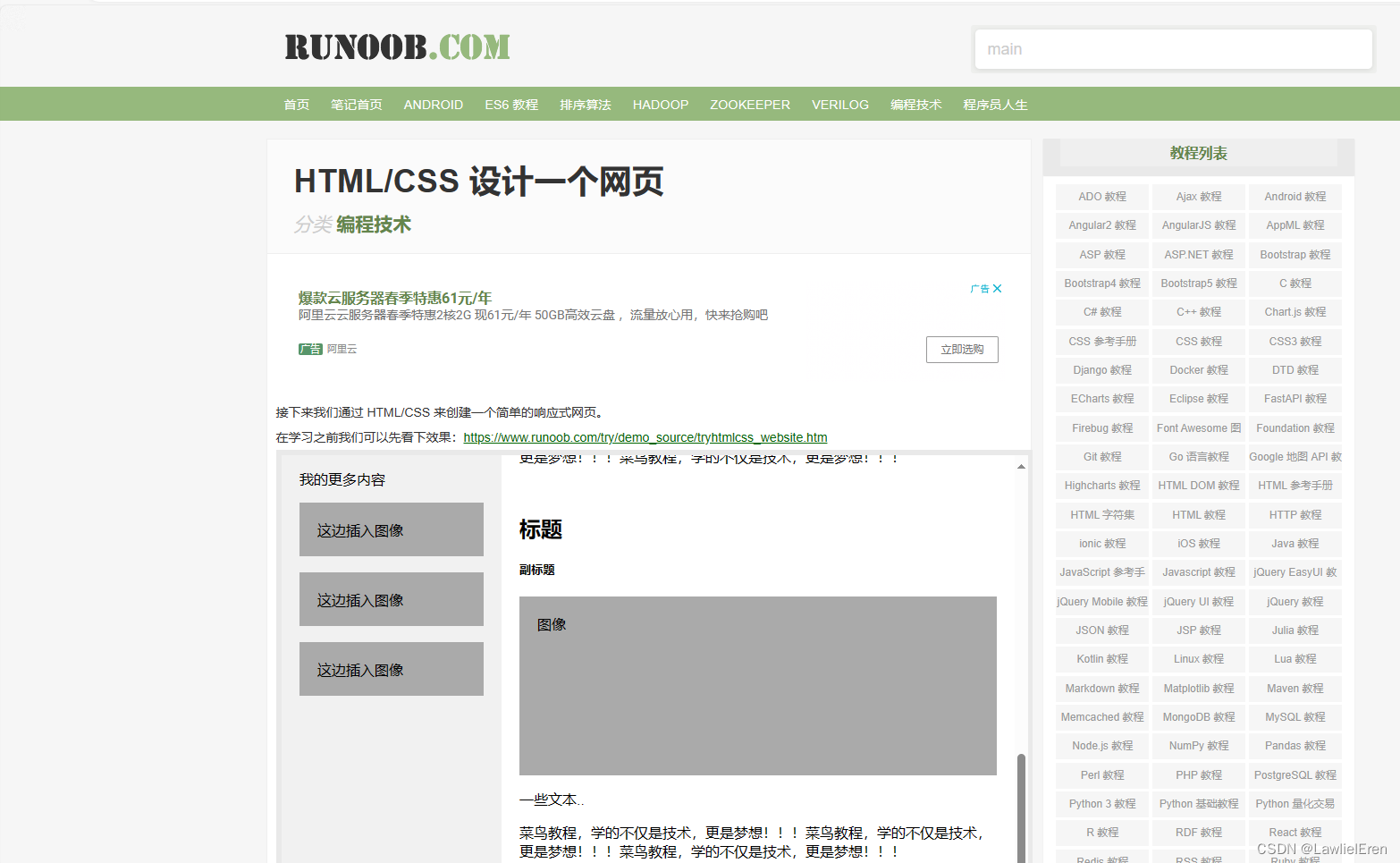Screen dimensions: 1400x863
Task: Open the 首页 navigation menu item
Action: pos(296,104)
